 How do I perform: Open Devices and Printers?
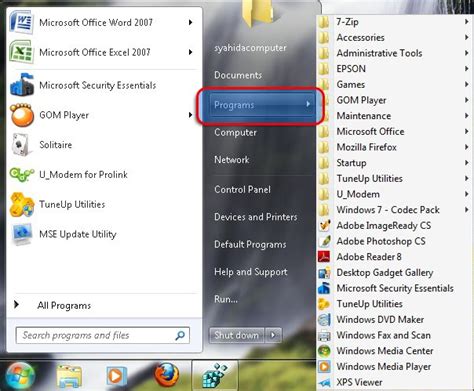coord(256,217)
